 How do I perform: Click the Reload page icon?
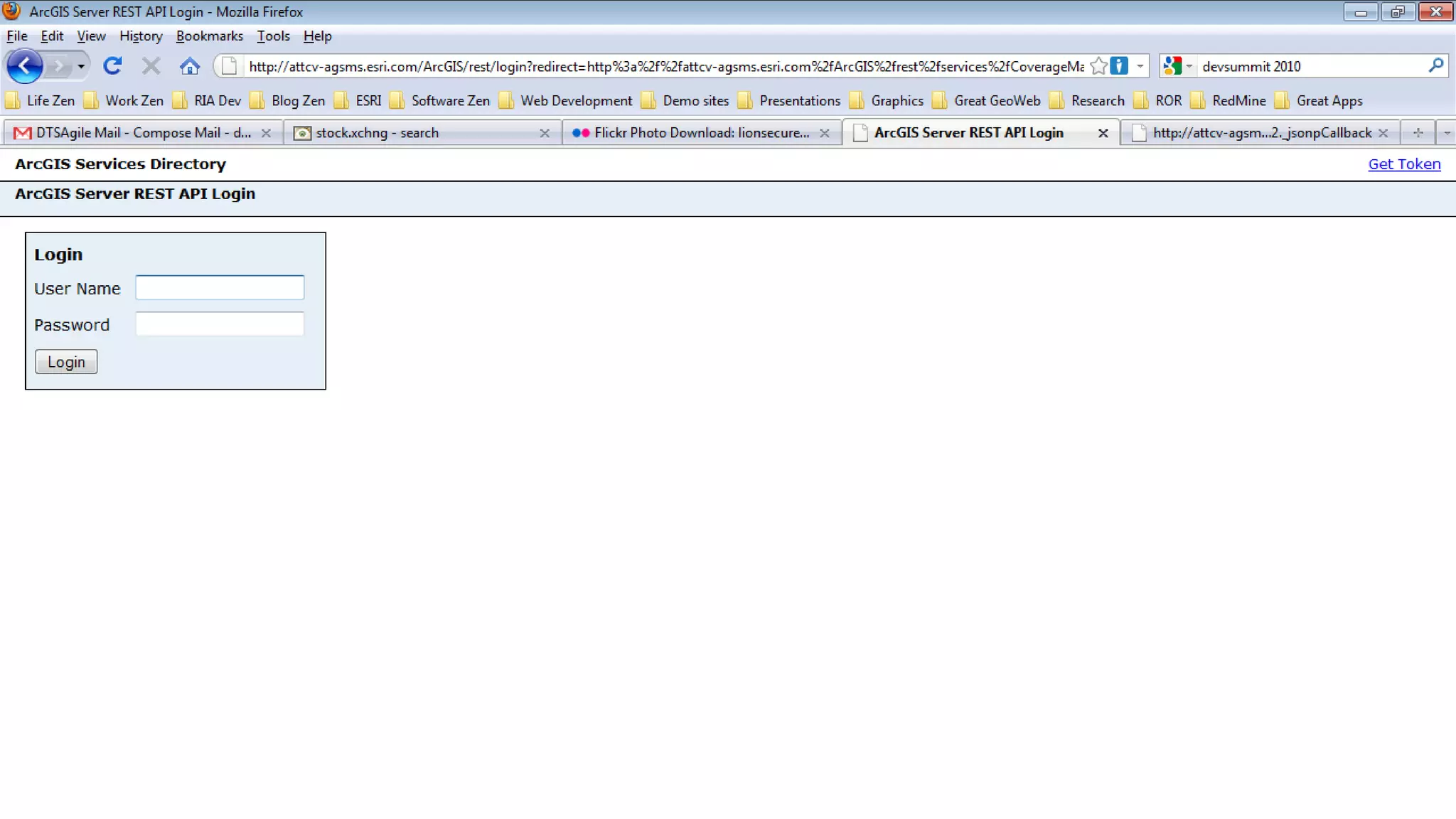point(112,66)
